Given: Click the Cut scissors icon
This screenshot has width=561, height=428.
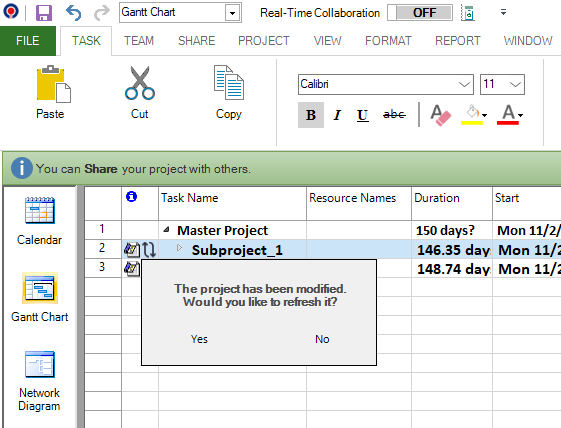Looking at the screenshot, I should coord(140,83).
